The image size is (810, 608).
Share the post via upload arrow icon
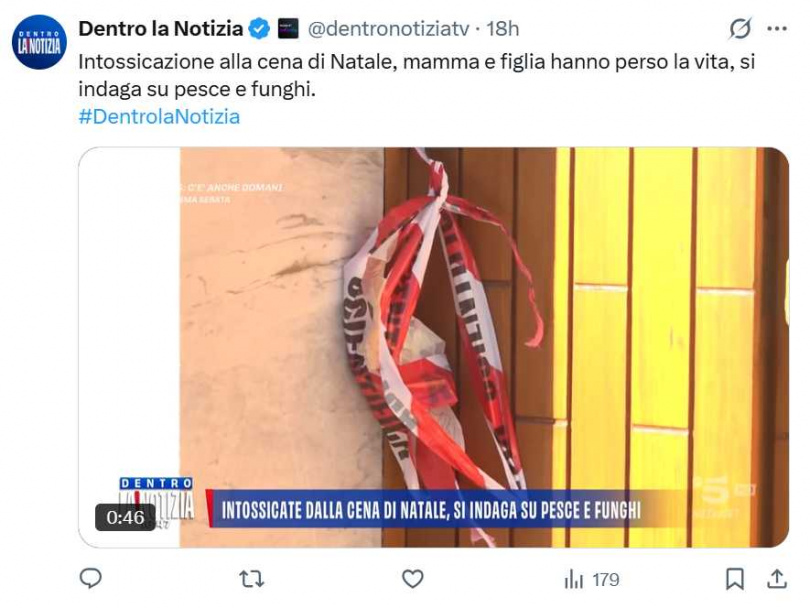click(x=776, y=579)
